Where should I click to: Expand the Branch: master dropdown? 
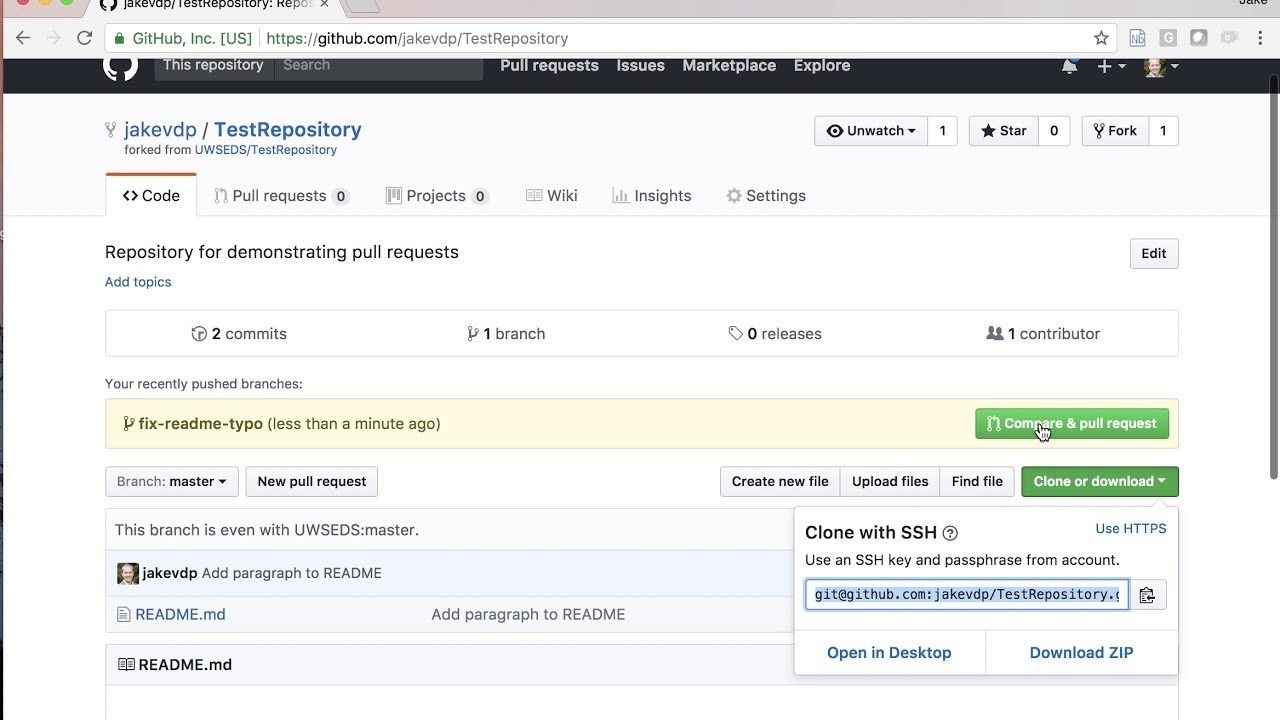click(x=171, y=481)
